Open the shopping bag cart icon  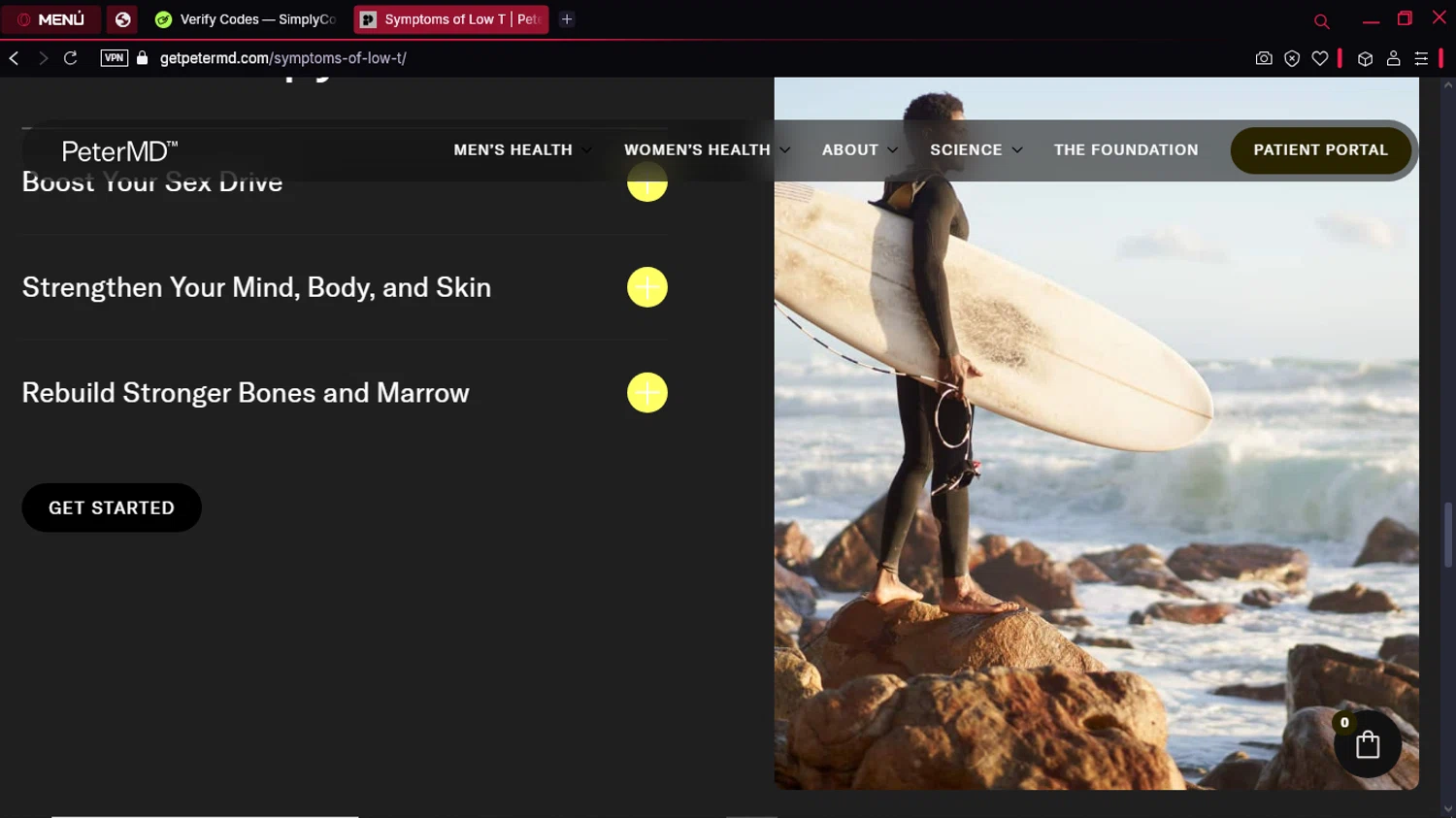(1368, 744)
